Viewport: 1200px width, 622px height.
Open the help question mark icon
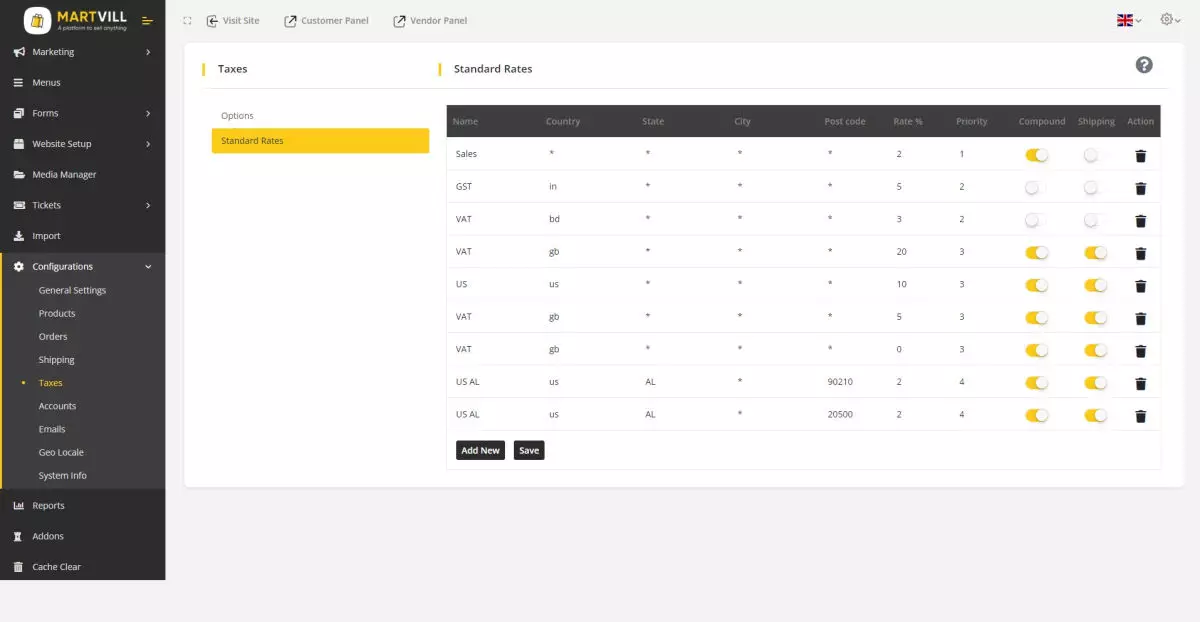point(1144,65)
